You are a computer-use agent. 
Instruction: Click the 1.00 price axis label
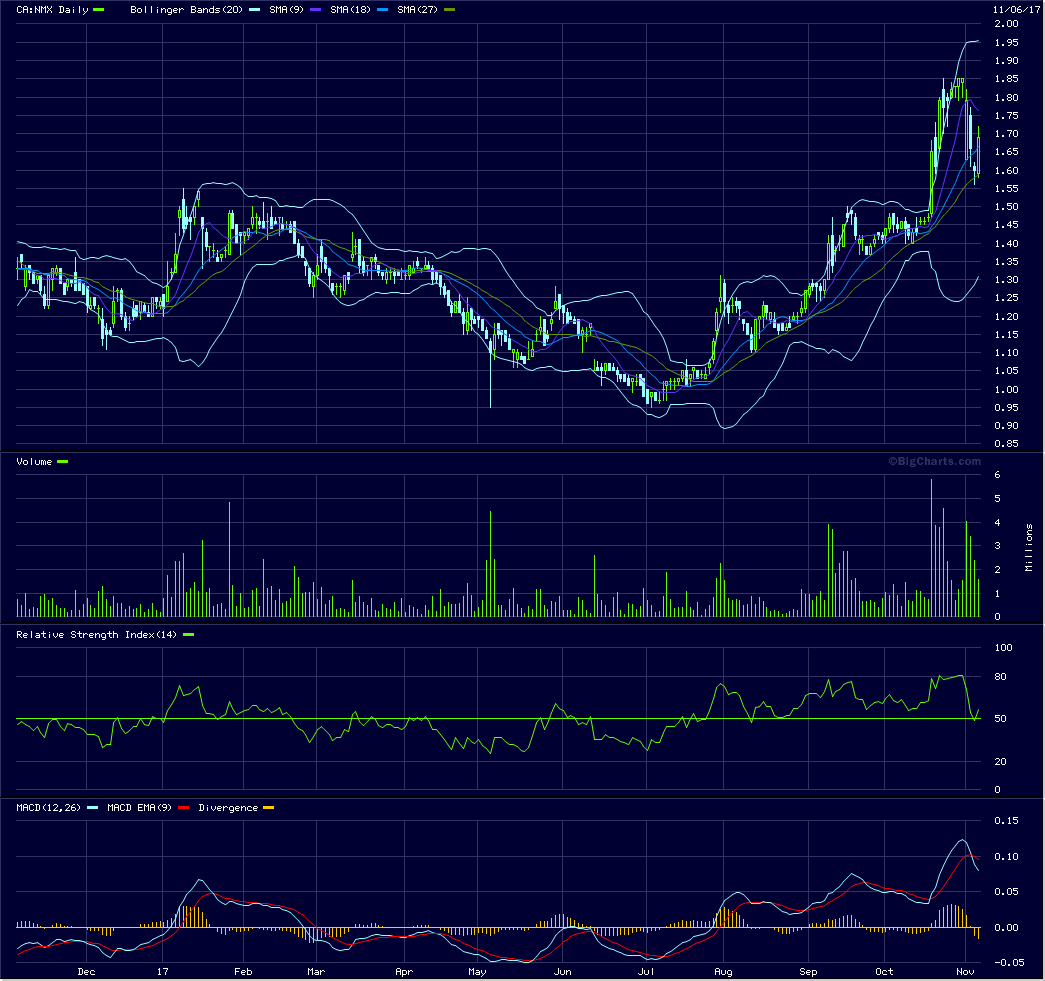(x=1006, y=389)
